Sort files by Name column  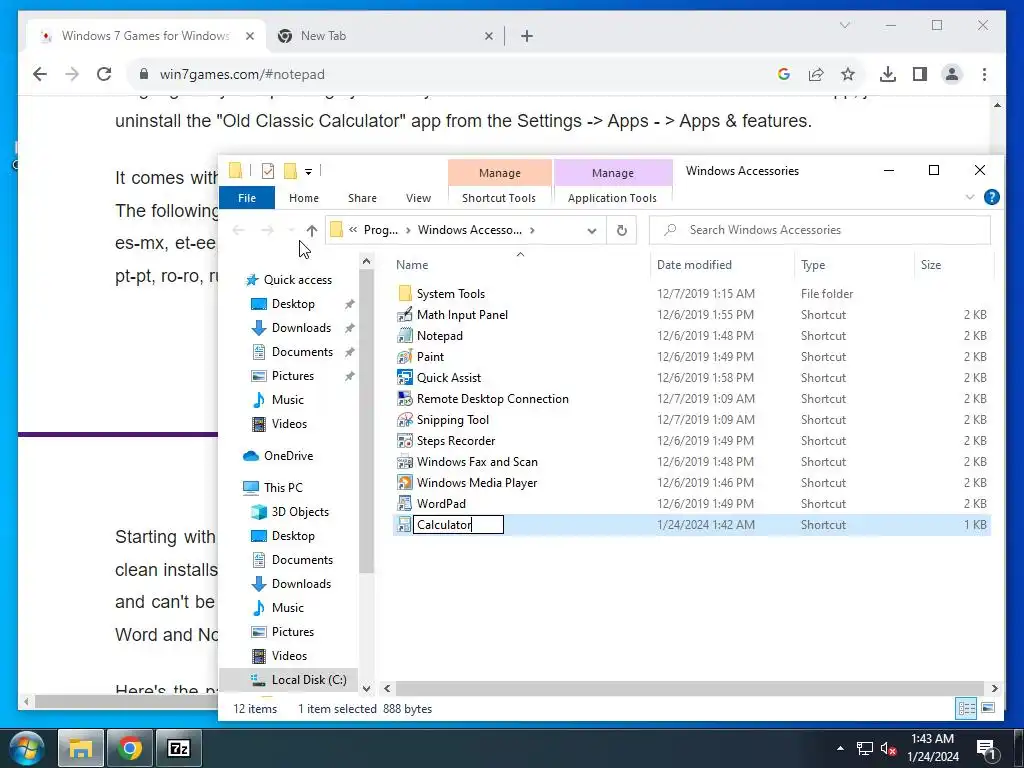(520, 264)
